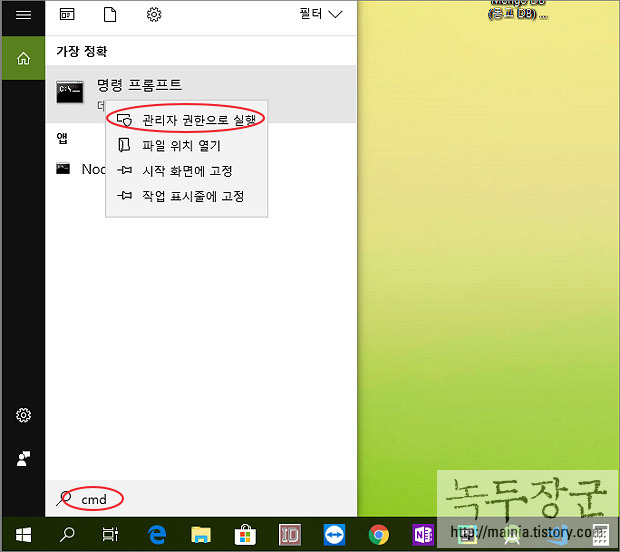The height and width of the screenshot is (552, 620).
Task: Filter search results by documents icon
Action: pos(110,15)
